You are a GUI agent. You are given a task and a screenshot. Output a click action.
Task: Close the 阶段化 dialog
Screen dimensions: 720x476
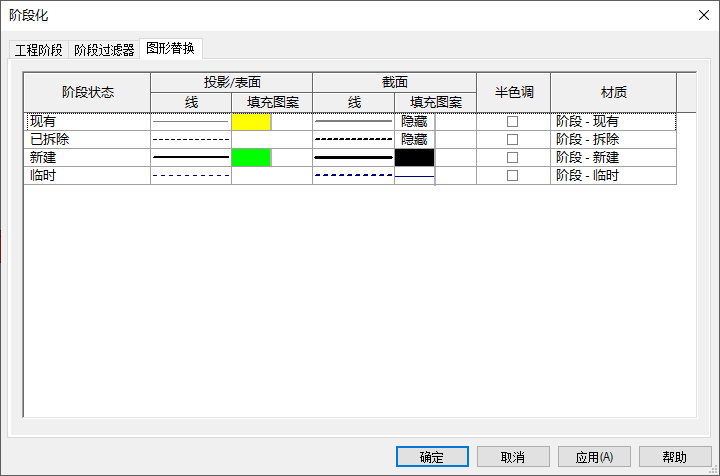coord(703,15)
